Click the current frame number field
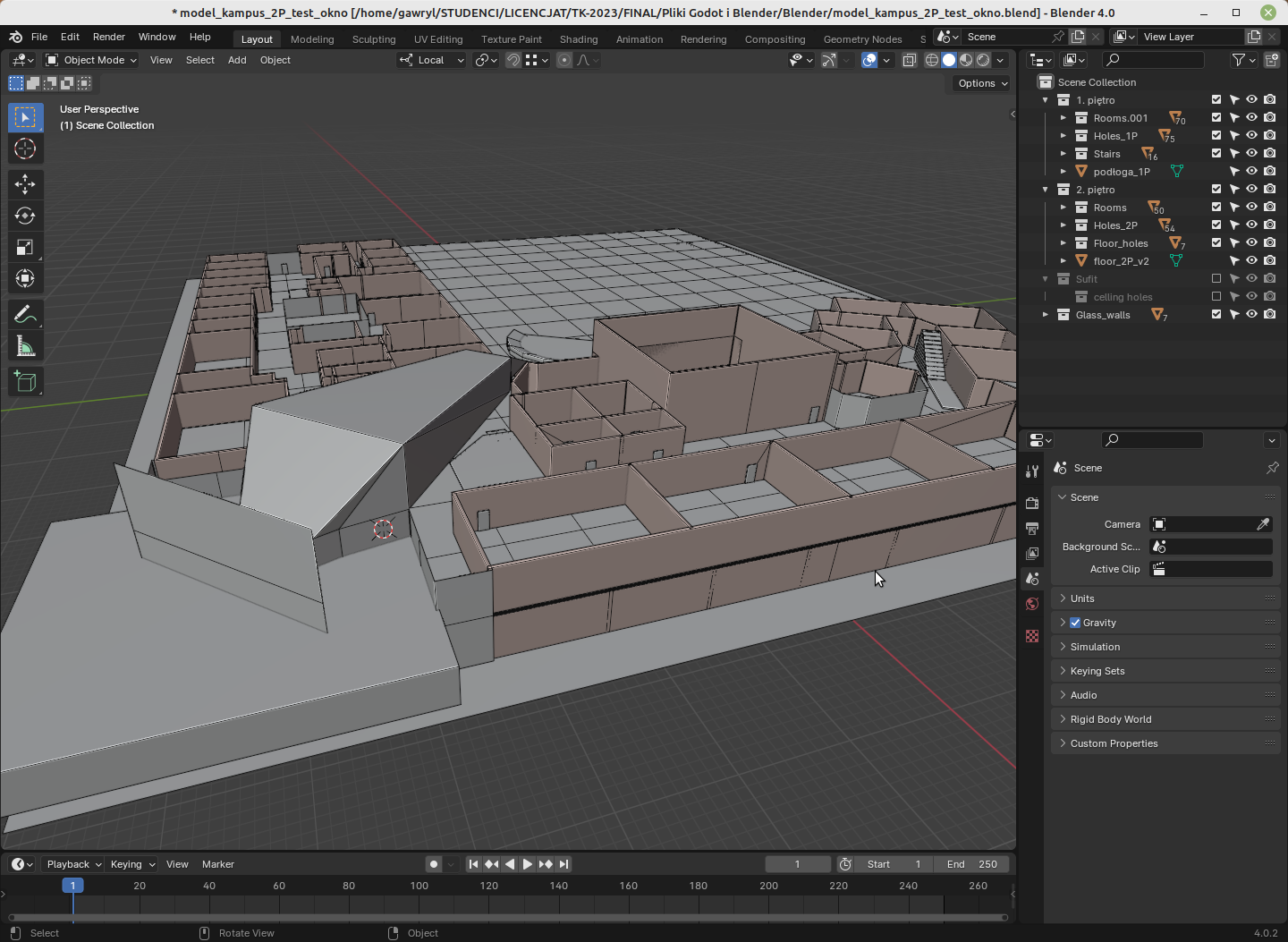This screenshot has height=942, width=1288. [x=798, y=864]
